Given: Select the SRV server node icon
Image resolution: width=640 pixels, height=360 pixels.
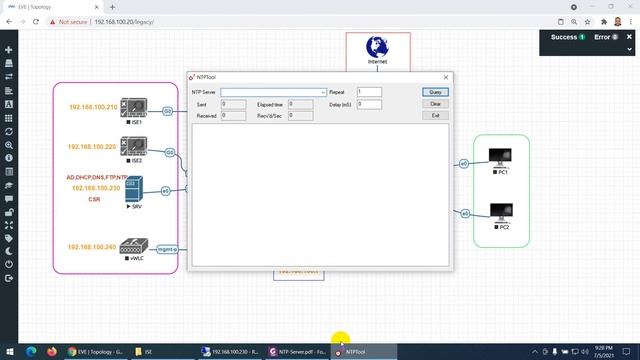Looking at the screenshot, I should pos(134,189).
